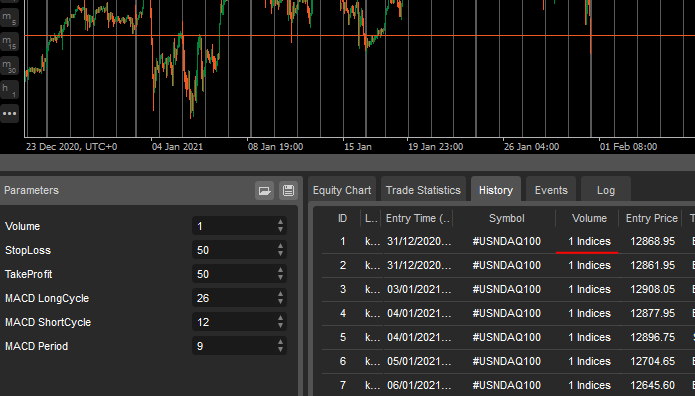Screen dimensions: 695x396
Task: Switch to the Equity Chart tab
Action: pyautogui.click(x=342, y=190)
